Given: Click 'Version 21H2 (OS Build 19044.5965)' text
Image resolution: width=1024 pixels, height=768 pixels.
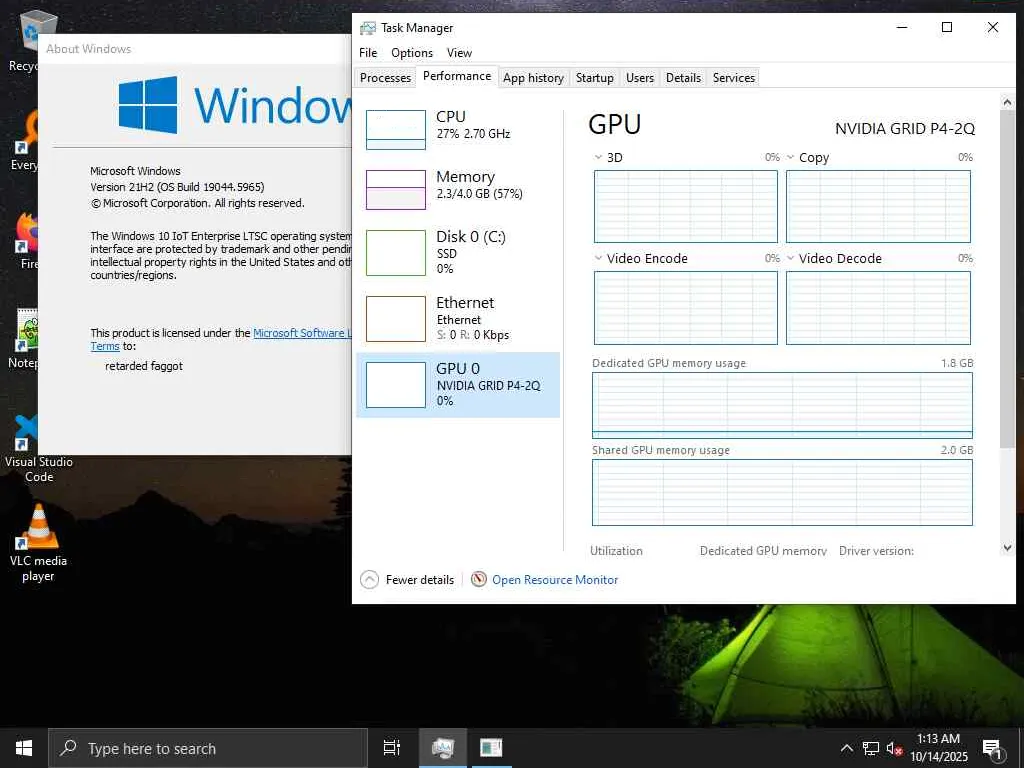Looking at the screenshot, I should pos(177,187).
